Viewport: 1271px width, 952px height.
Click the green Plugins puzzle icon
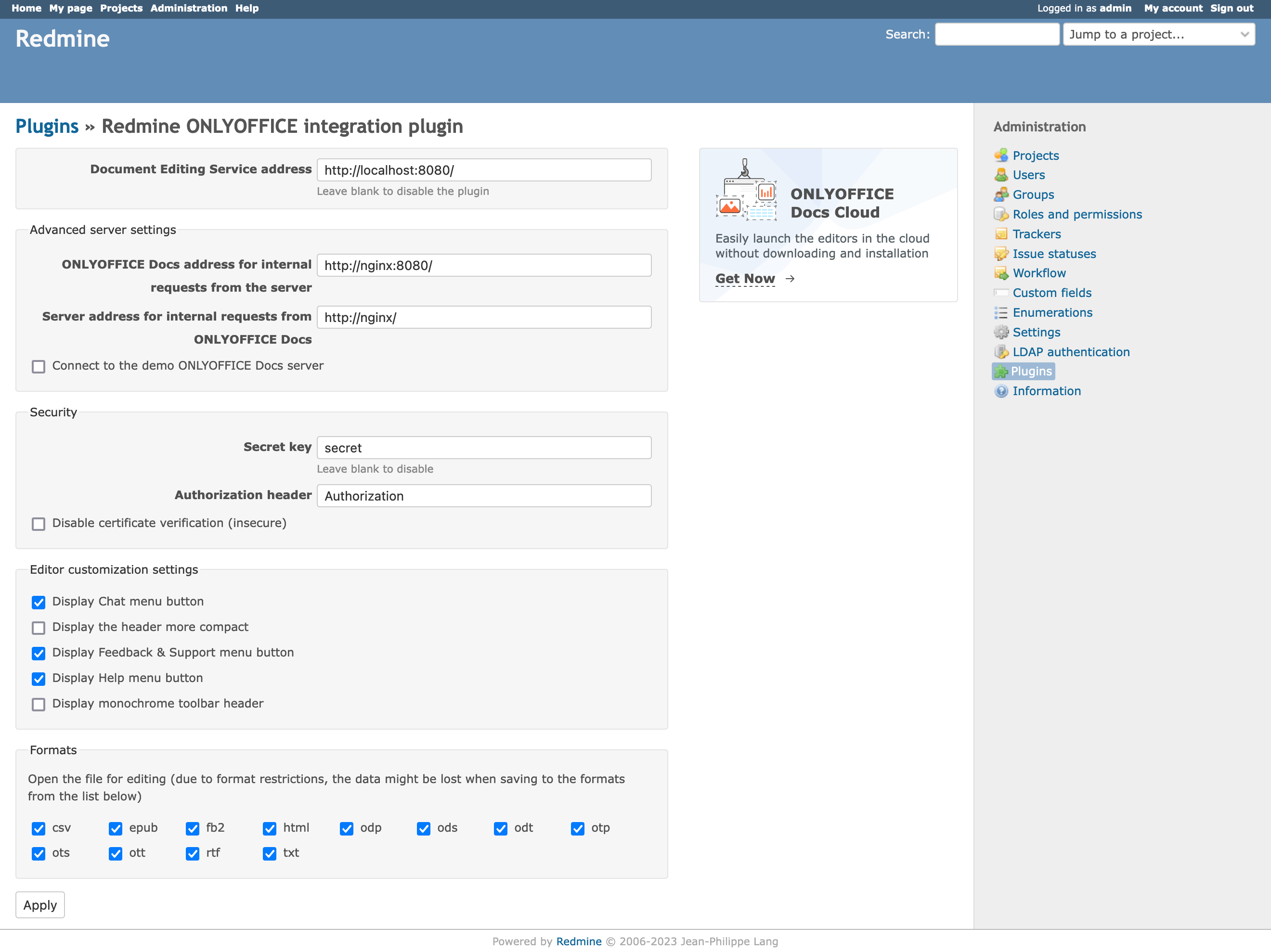click(1001, 371)
